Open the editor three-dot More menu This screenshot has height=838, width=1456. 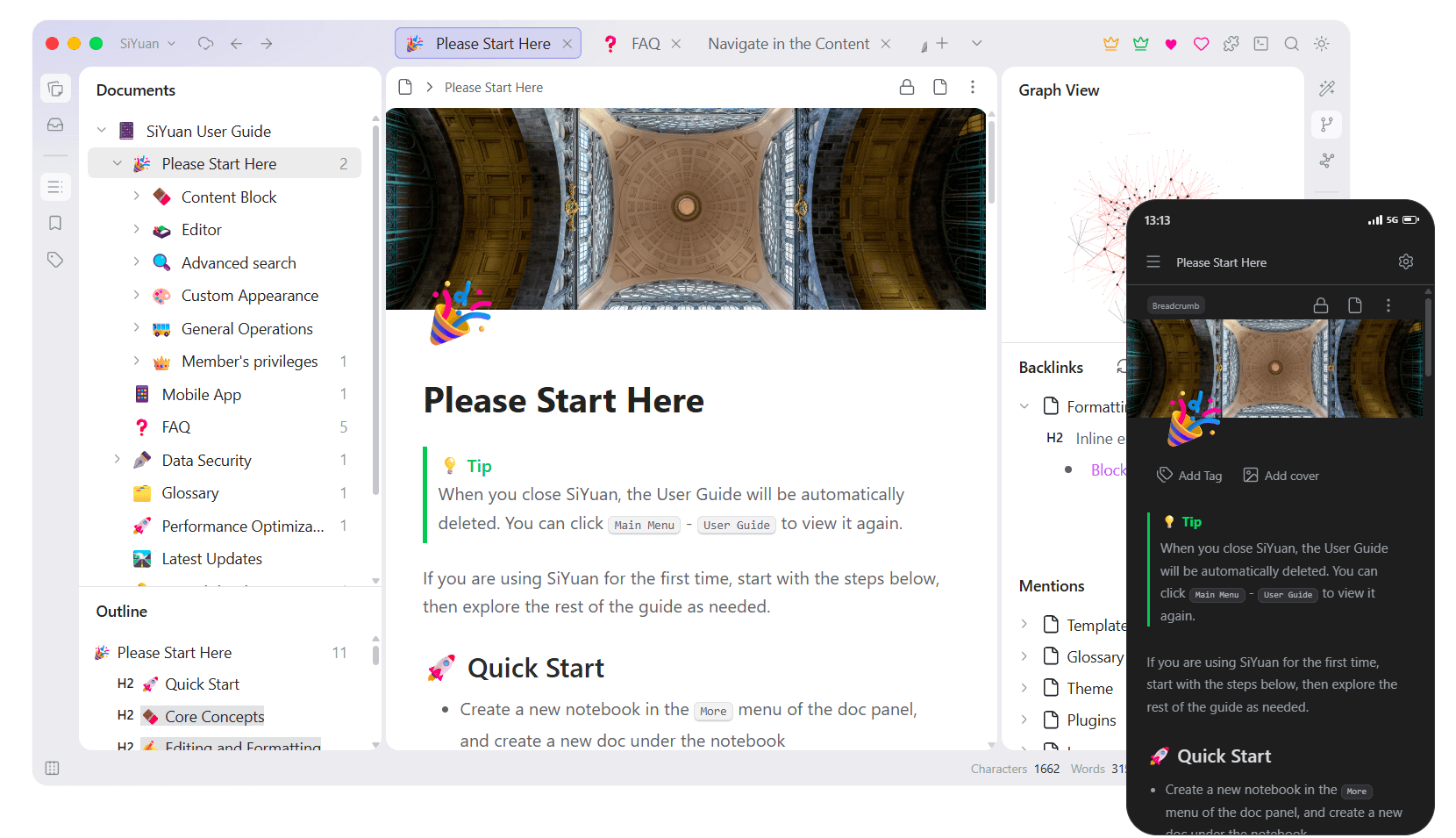973,87
